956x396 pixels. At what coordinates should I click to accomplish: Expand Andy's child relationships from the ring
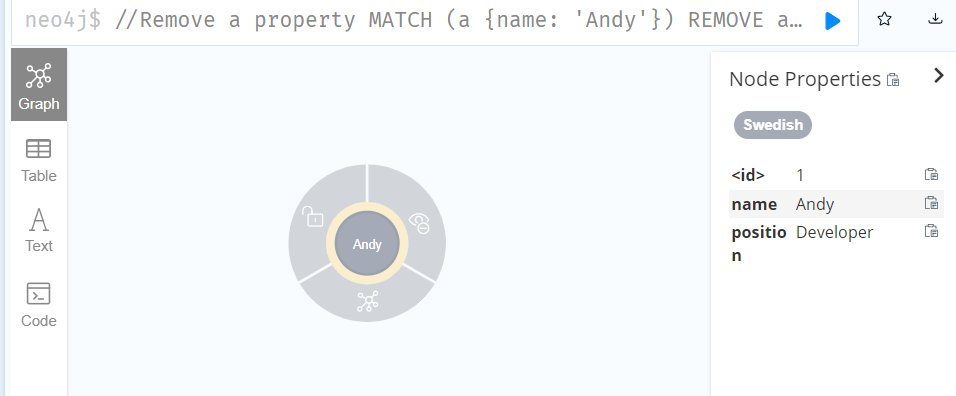click(x=368, y=302)
